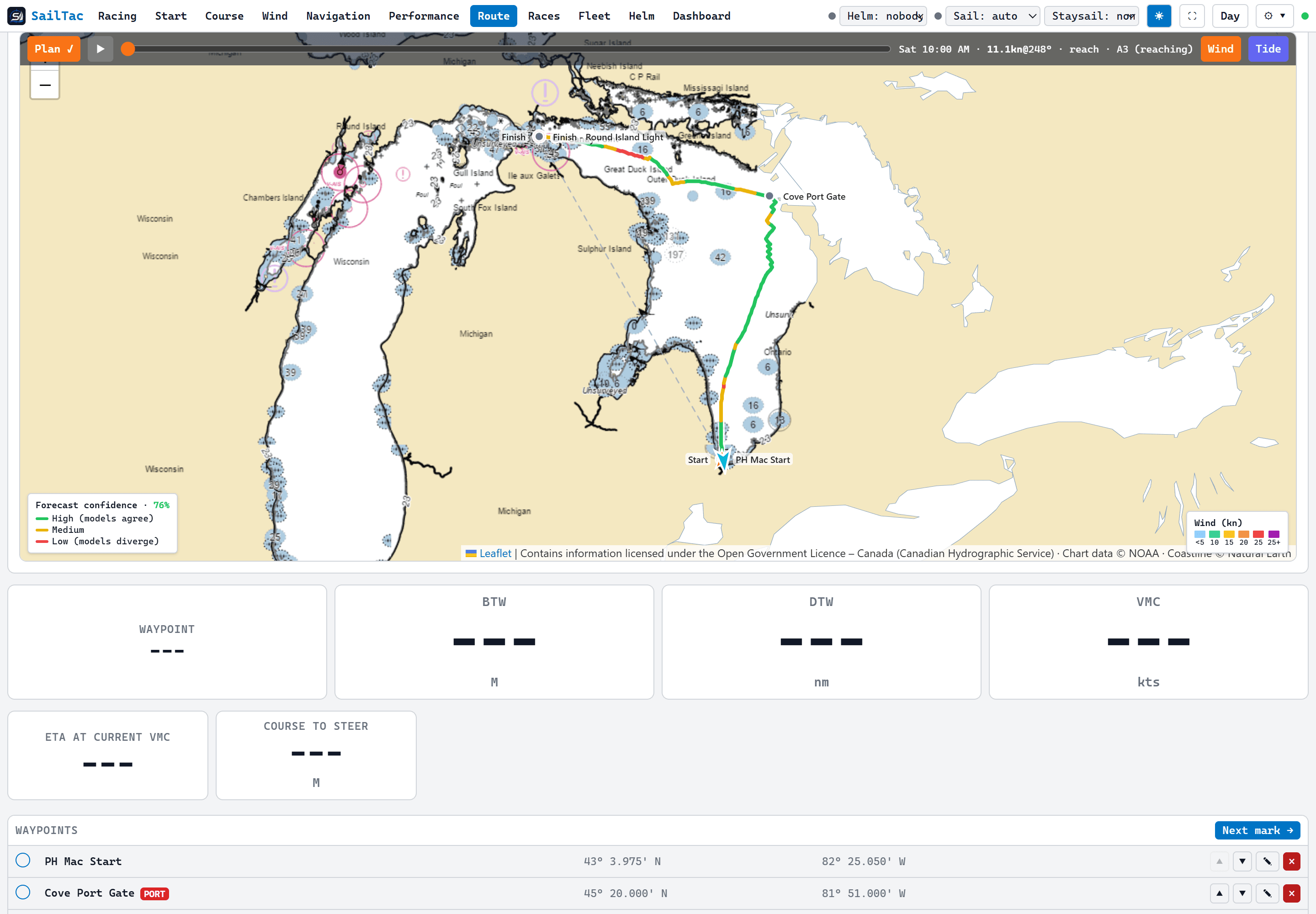Click the orange timeline slider handle
This screenshot has width=1316, height=914.
[x=127, y=49]
